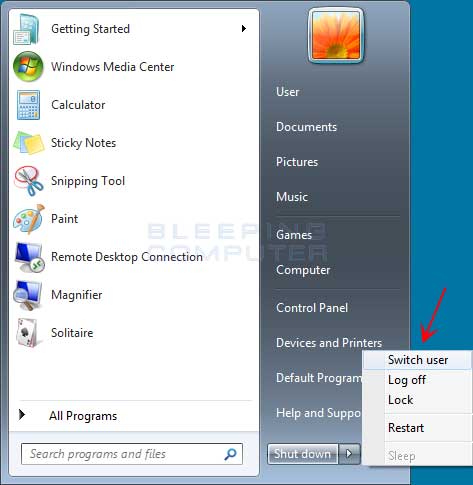Choose Restart in the power menu
The image size is (473, 485).
[406, 428]
